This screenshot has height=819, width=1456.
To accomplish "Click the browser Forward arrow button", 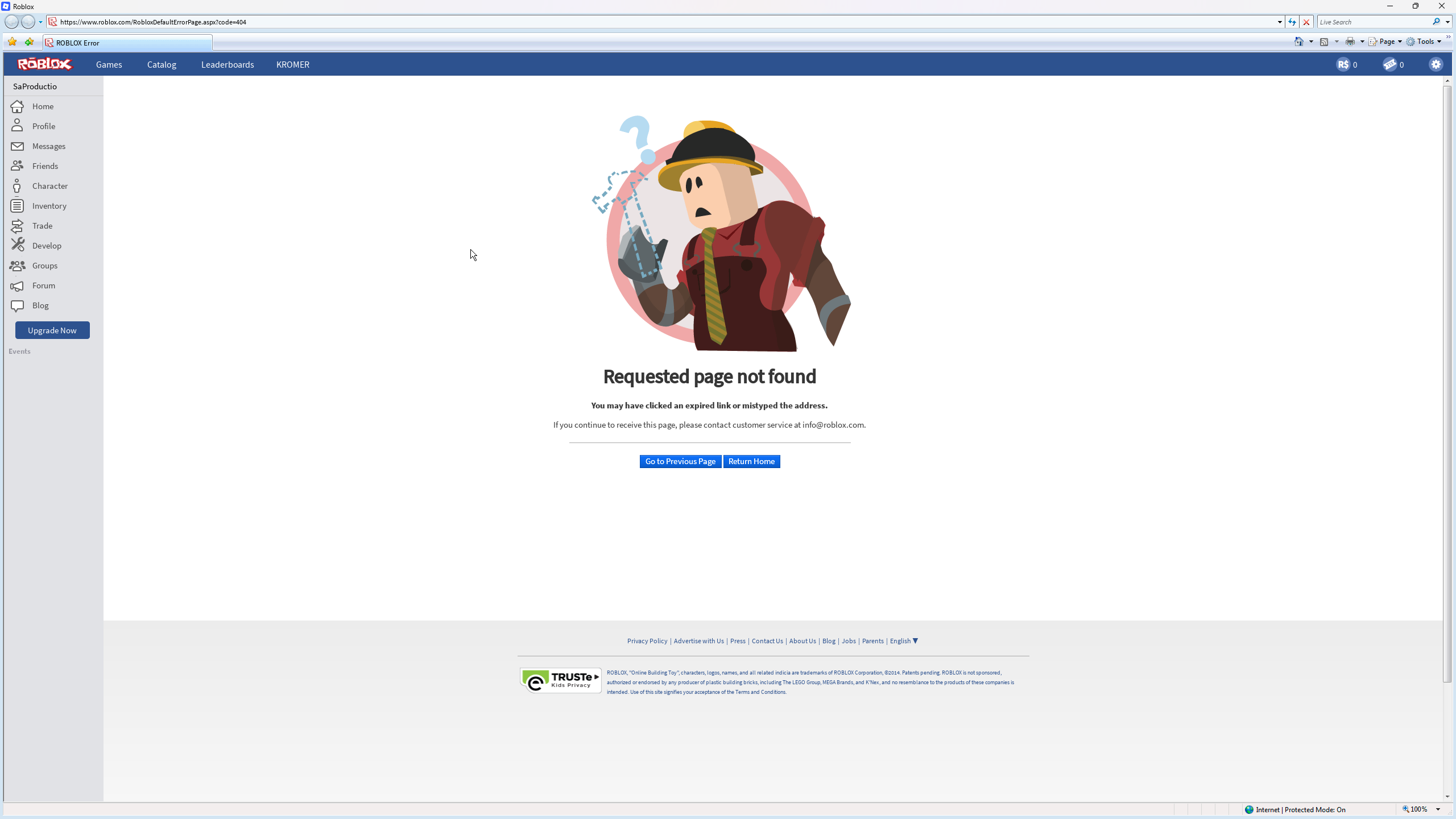I will [x=28, y=22].
